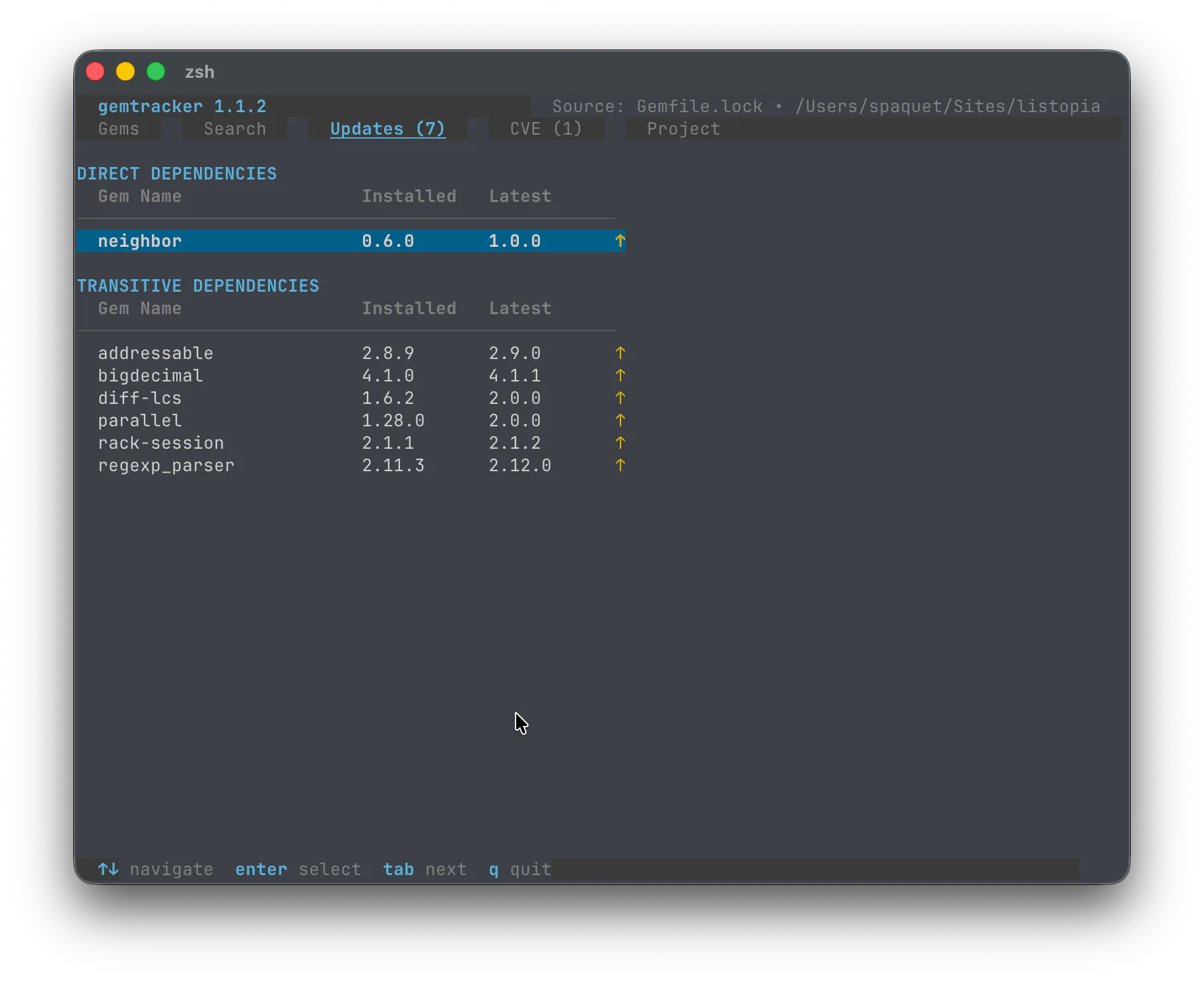Select the neighbor gem row
The height and width of the screenshot is (982, 1204).
point(351,241)
